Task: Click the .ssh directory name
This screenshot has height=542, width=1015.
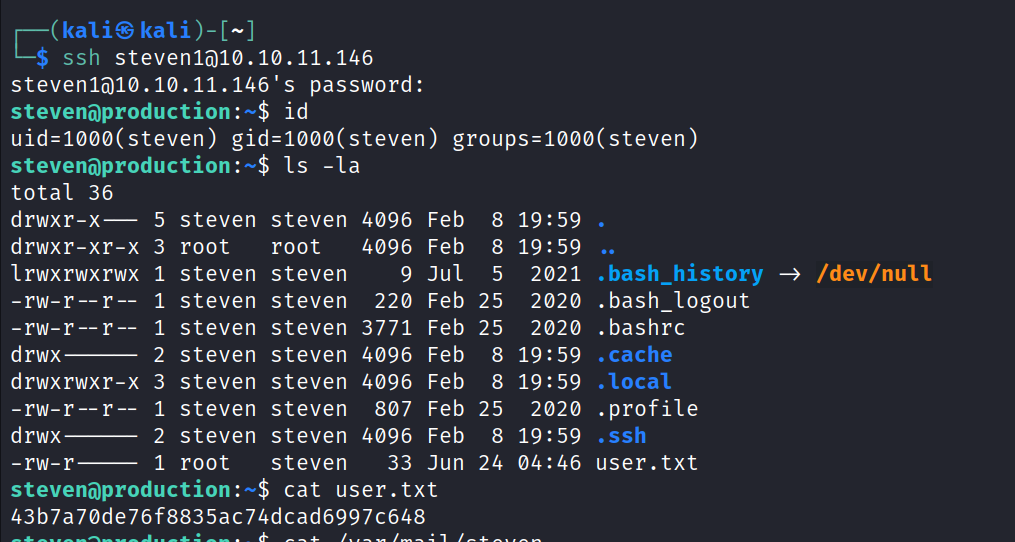Action: click(x=620, y=436)
